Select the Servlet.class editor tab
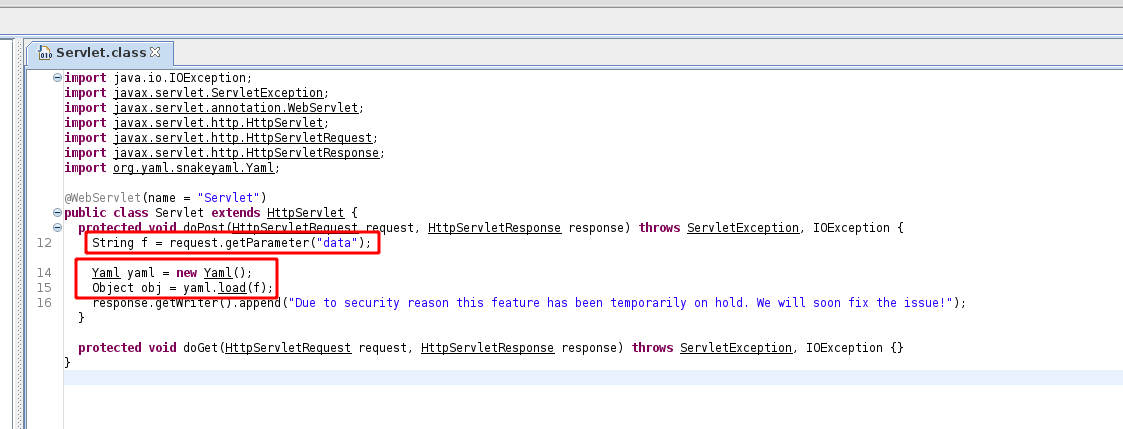 [x=100, y=53]
